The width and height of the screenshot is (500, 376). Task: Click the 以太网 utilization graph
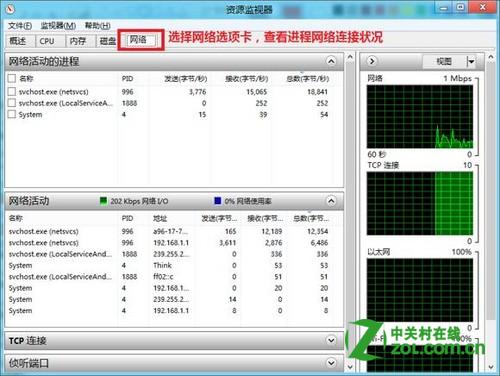pos(420,290)
